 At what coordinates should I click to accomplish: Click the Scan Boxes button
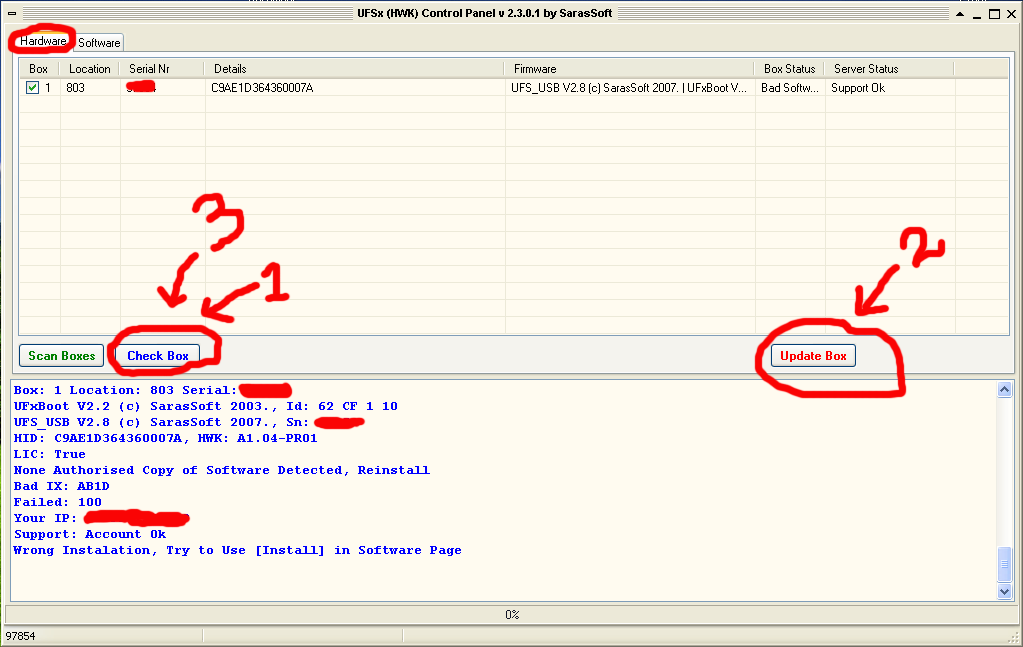61,355
